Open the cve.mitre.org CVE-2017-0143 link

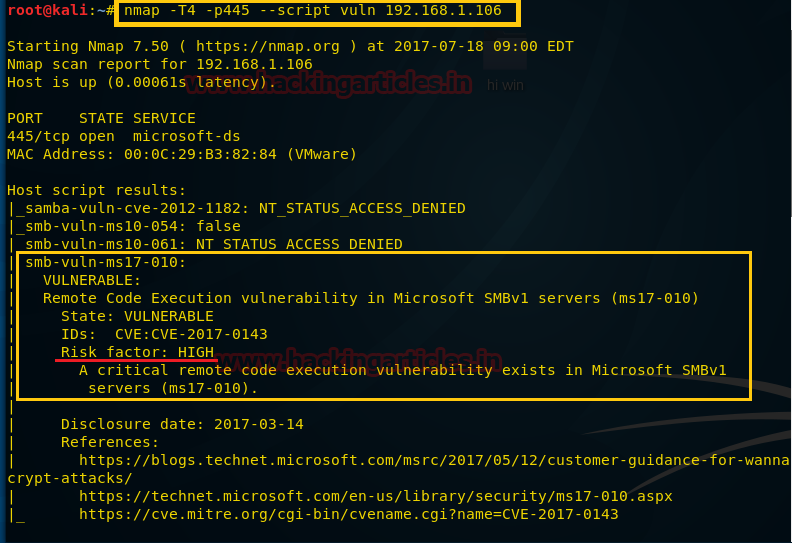pos(348,514)
